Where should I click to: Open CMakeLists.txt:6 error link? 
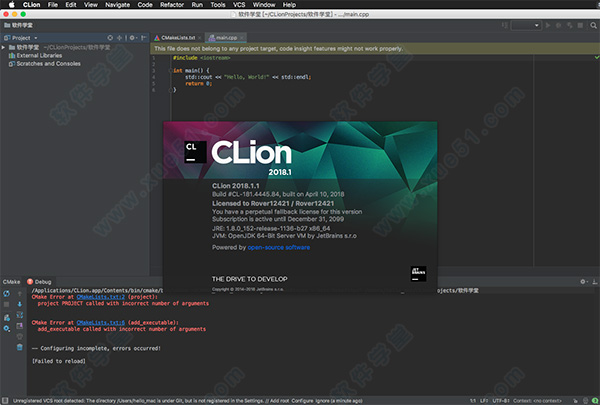(x=101, y=323)
